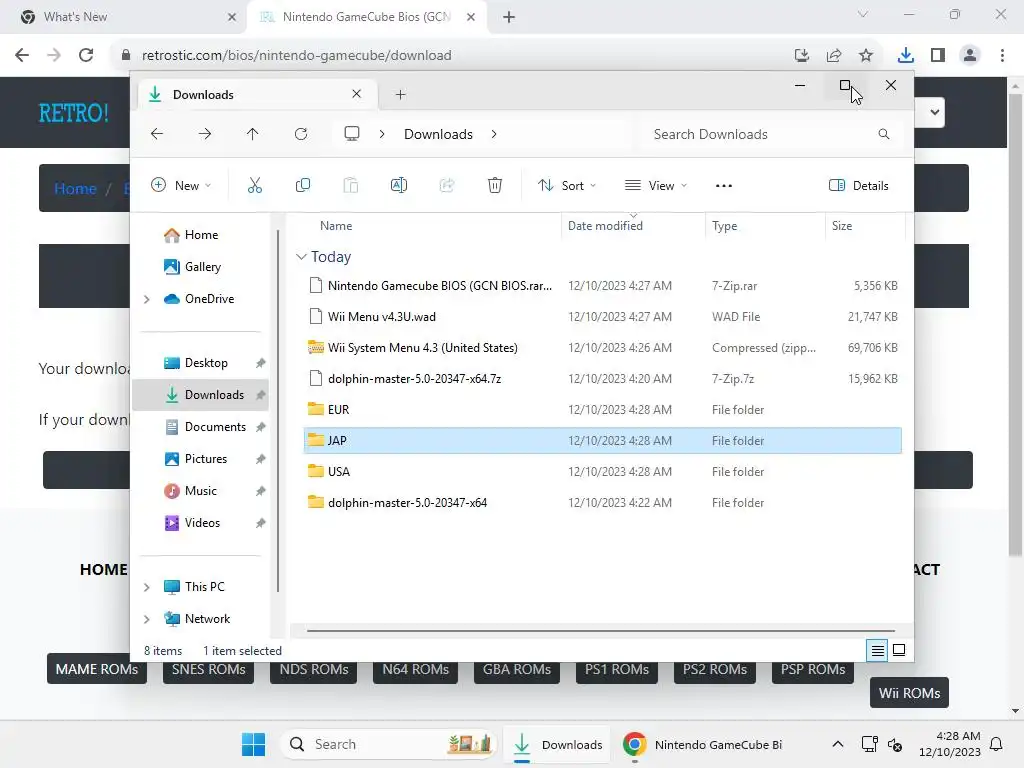The height and width of the screenshot is (768, 1024).
Task: Click the MAME ROMs button on webpage
Action: (97, 670)
